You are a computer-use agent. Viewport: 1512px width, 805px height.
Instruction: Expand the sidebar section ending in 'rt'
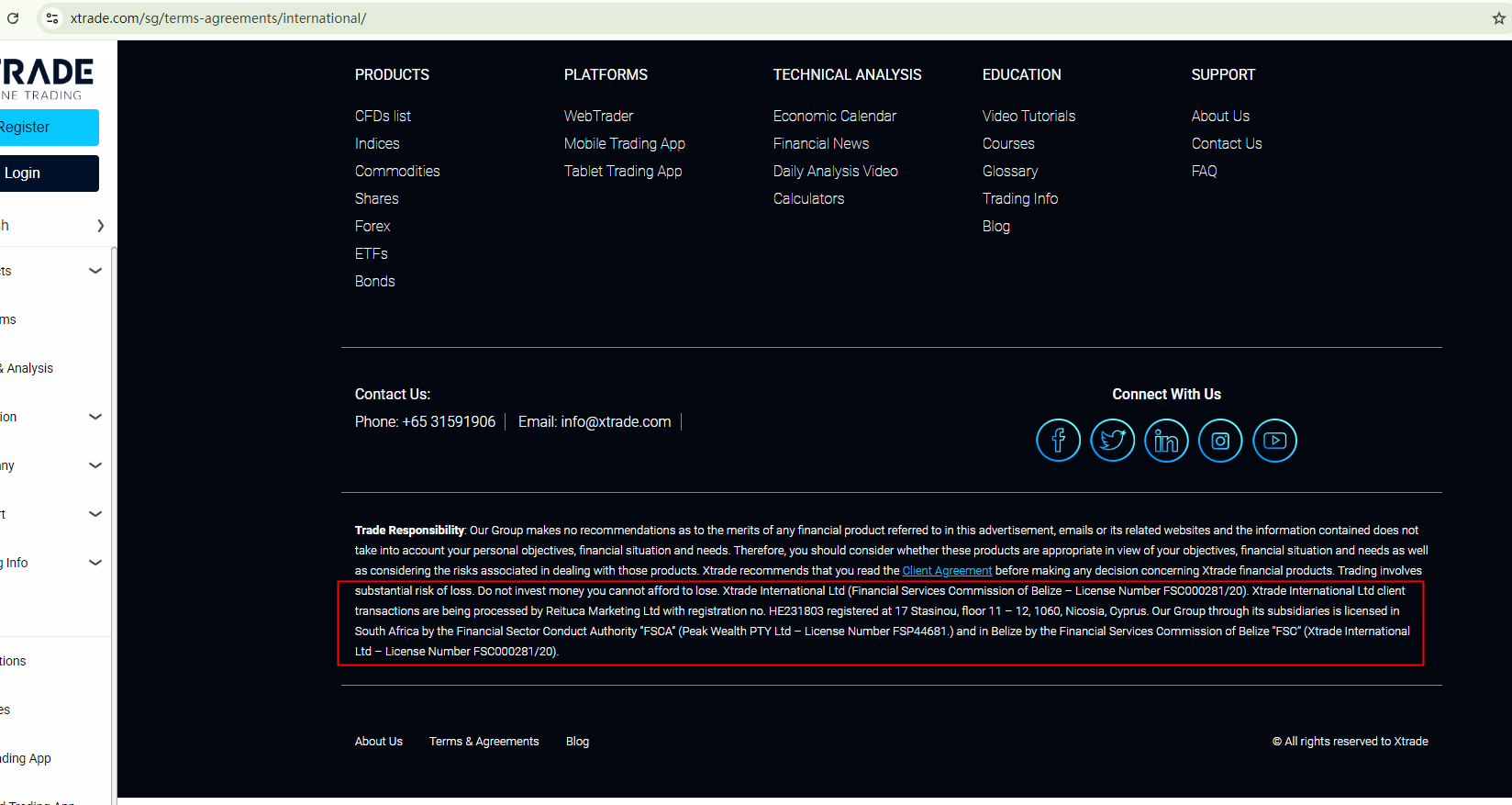coord(95,514)
